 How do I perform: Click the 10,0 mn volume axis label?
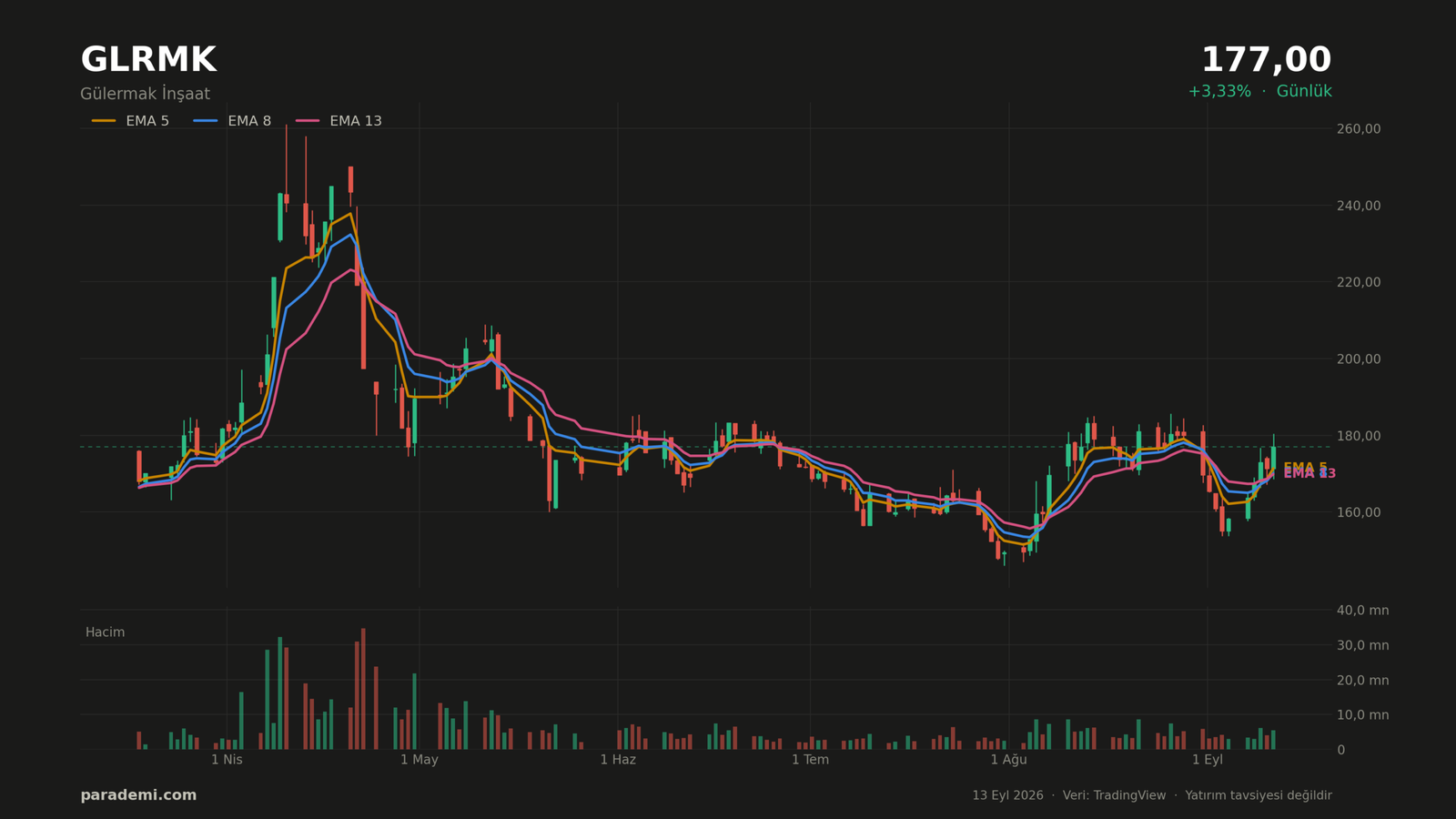coord(1362,715)
